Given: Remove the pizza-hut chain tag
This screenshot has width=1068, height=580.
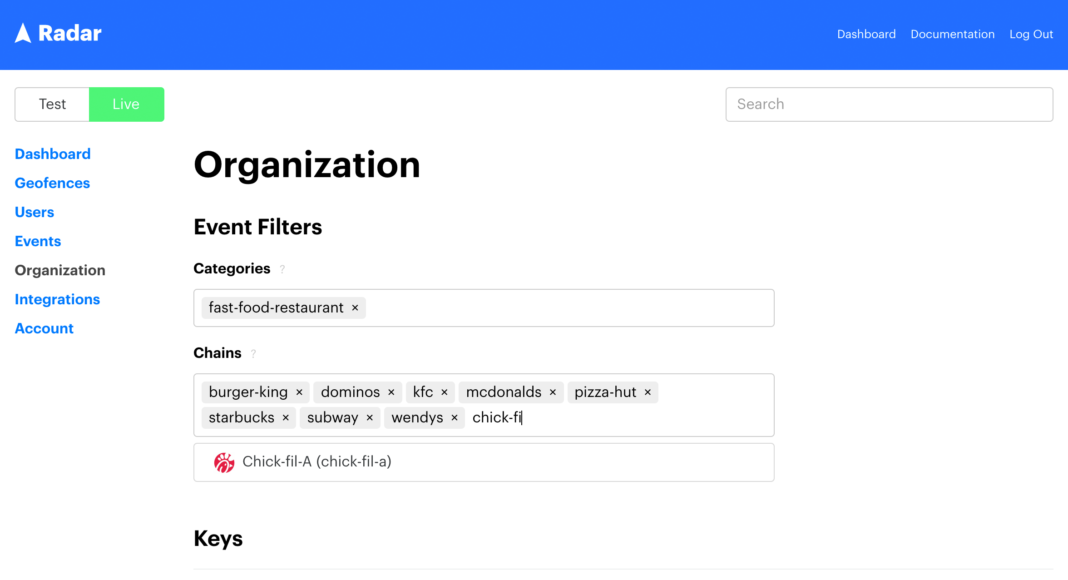Looking at the screenshot, I should 648,393.
